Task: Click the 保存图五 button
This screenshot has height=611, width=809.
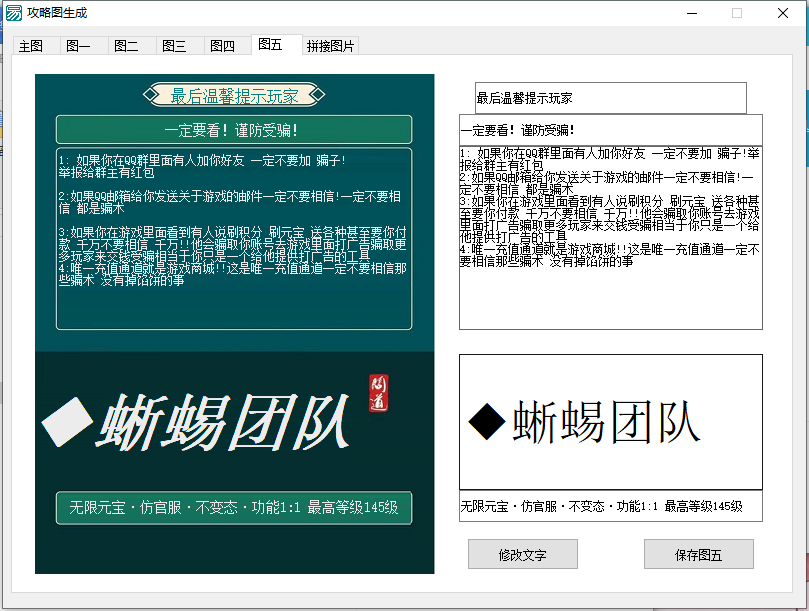Action: 698,554
